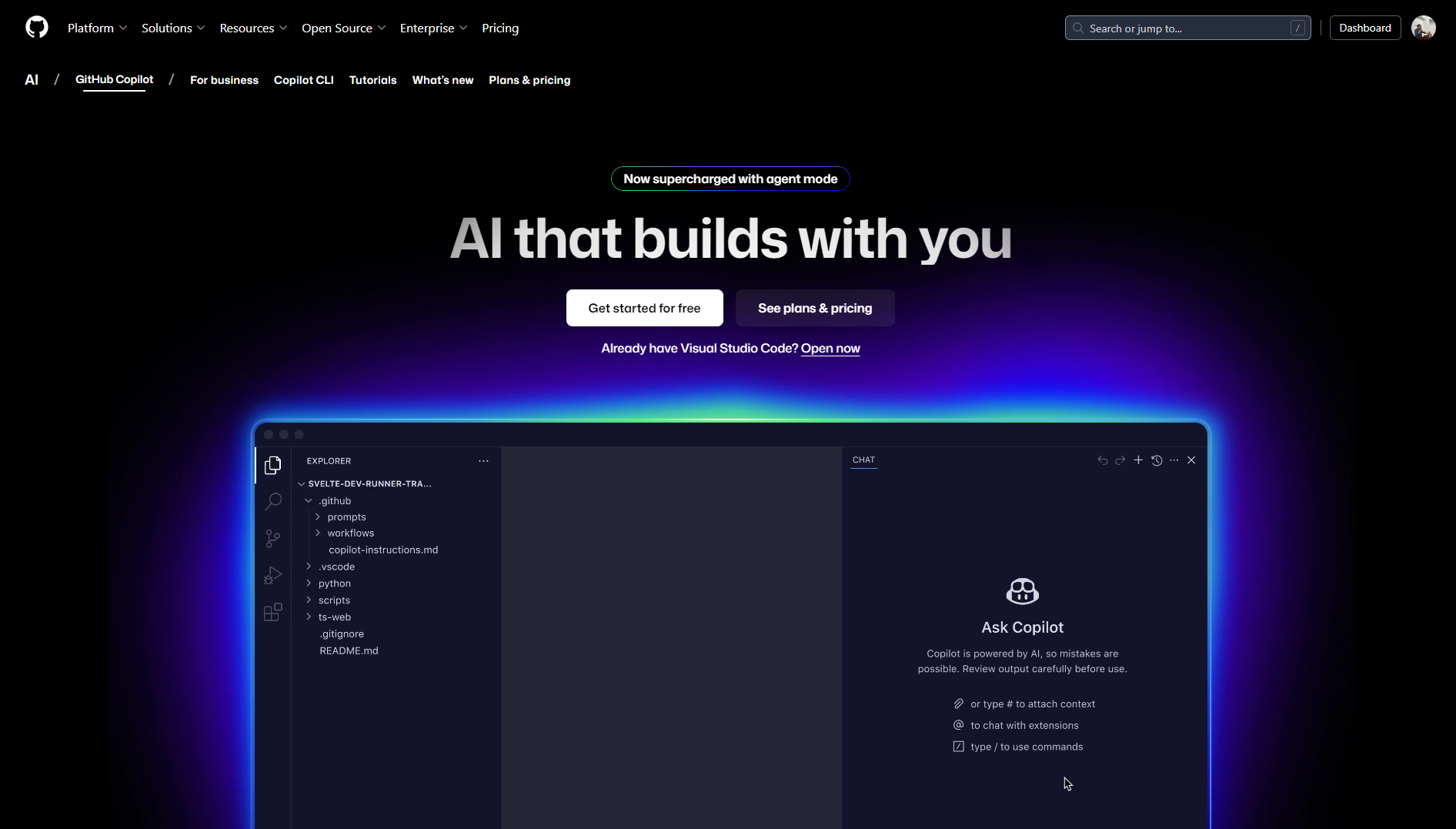Switch to the Copilot CLI tab
This screenshot has width=1456, height=829.
pyautogui.click(x=303, y=80)
